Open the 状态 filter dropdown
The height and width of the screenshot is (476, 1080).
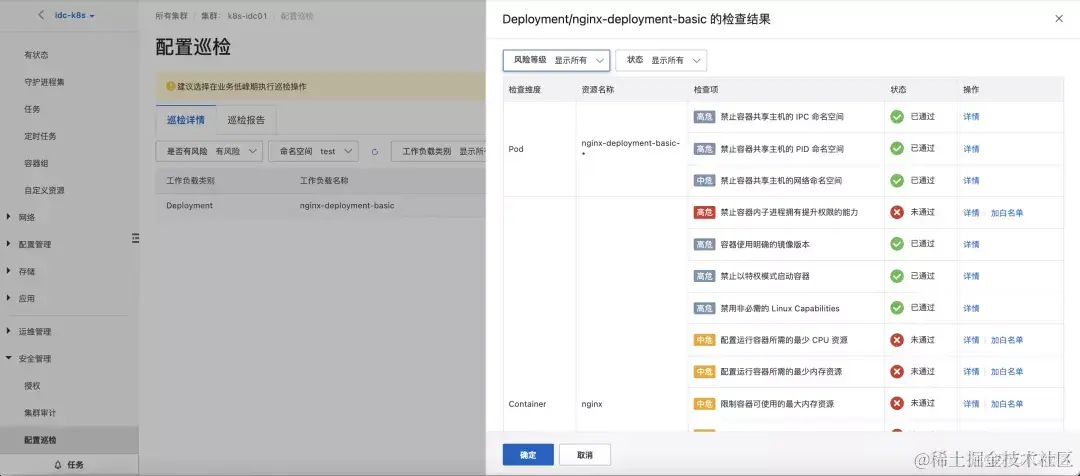(661, 61)
